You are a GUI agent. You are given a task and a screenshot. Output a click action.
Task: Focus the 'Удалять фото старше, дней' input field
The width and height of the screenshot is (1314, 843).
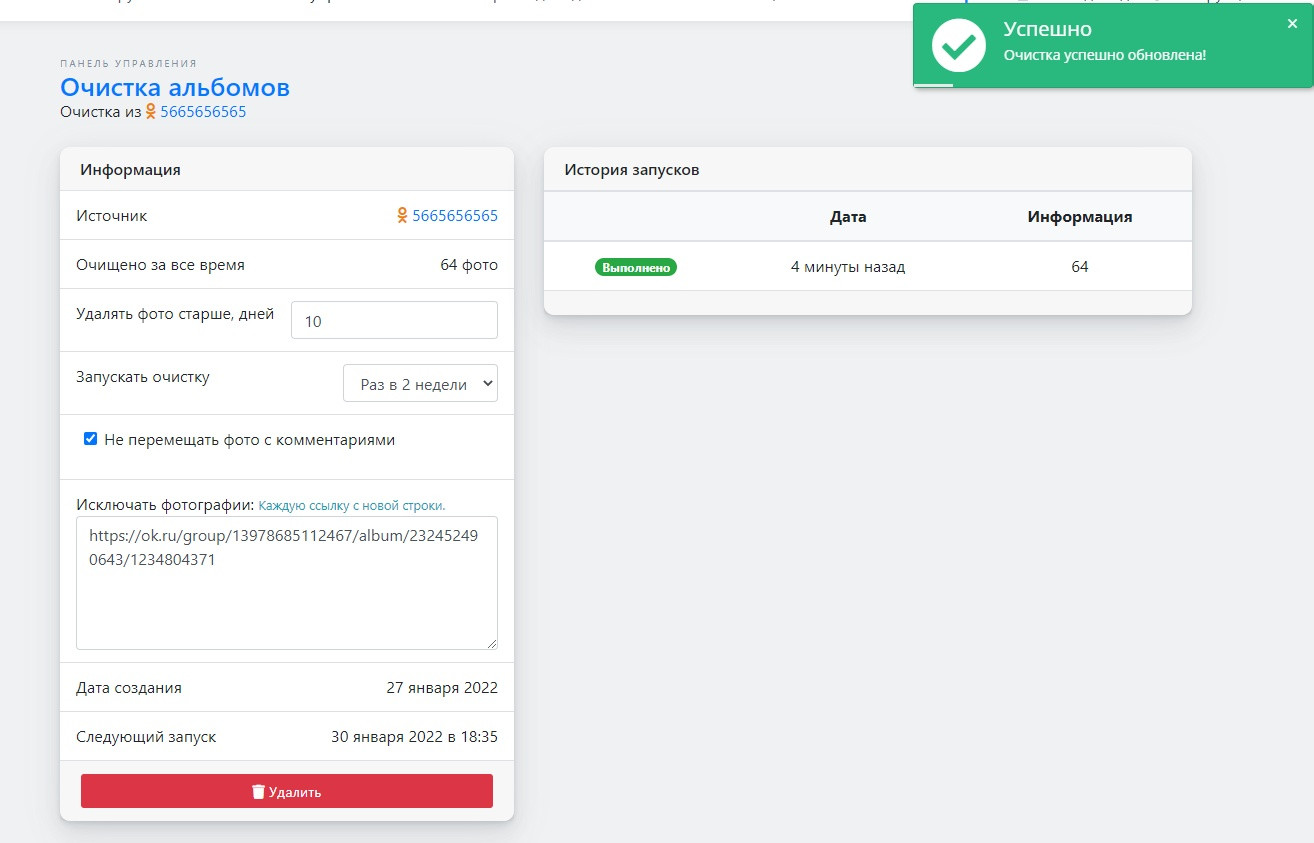click(394, 321)
